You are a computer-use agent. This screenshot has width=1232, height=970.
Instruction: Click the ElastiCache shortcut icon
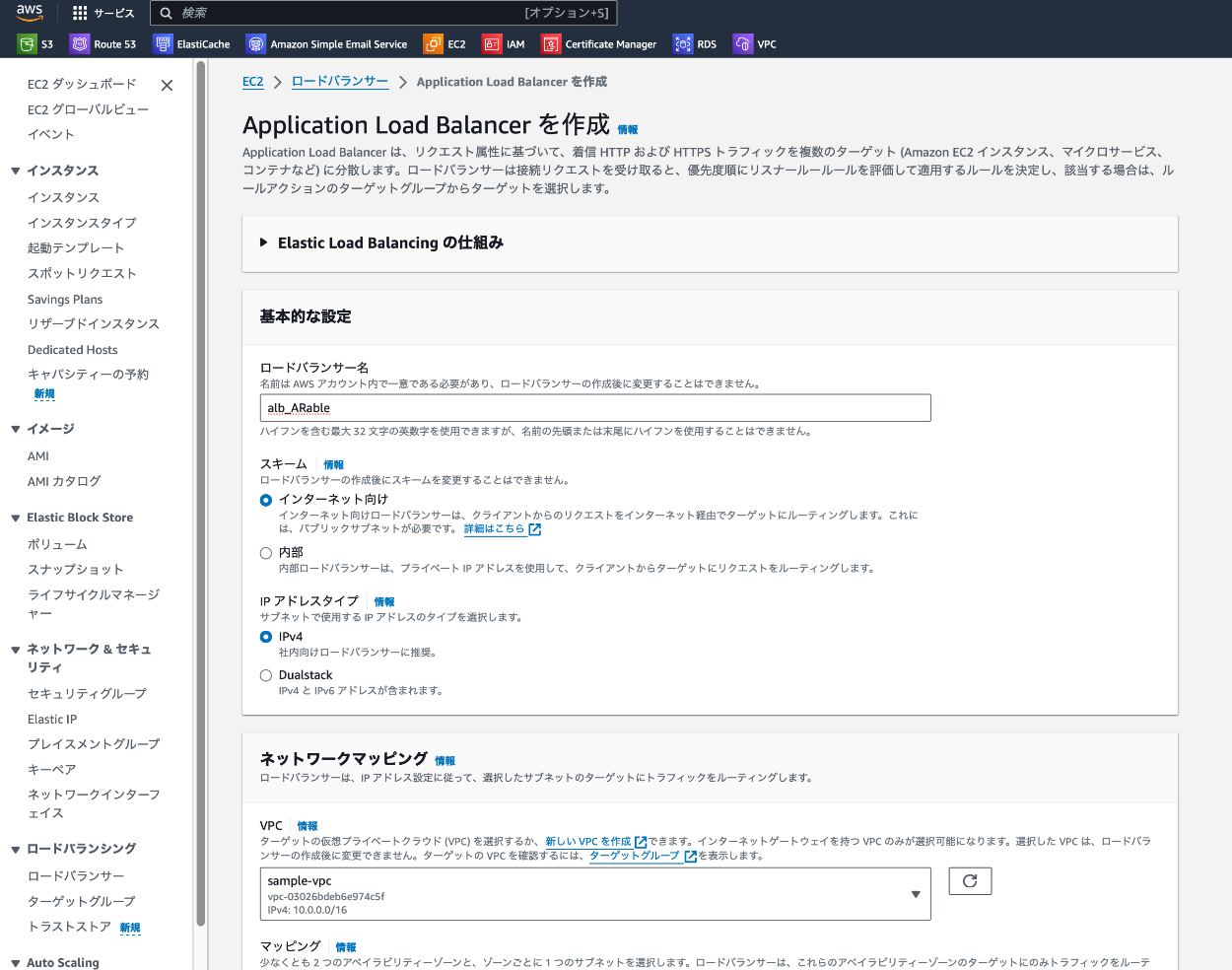click(163, 44)
